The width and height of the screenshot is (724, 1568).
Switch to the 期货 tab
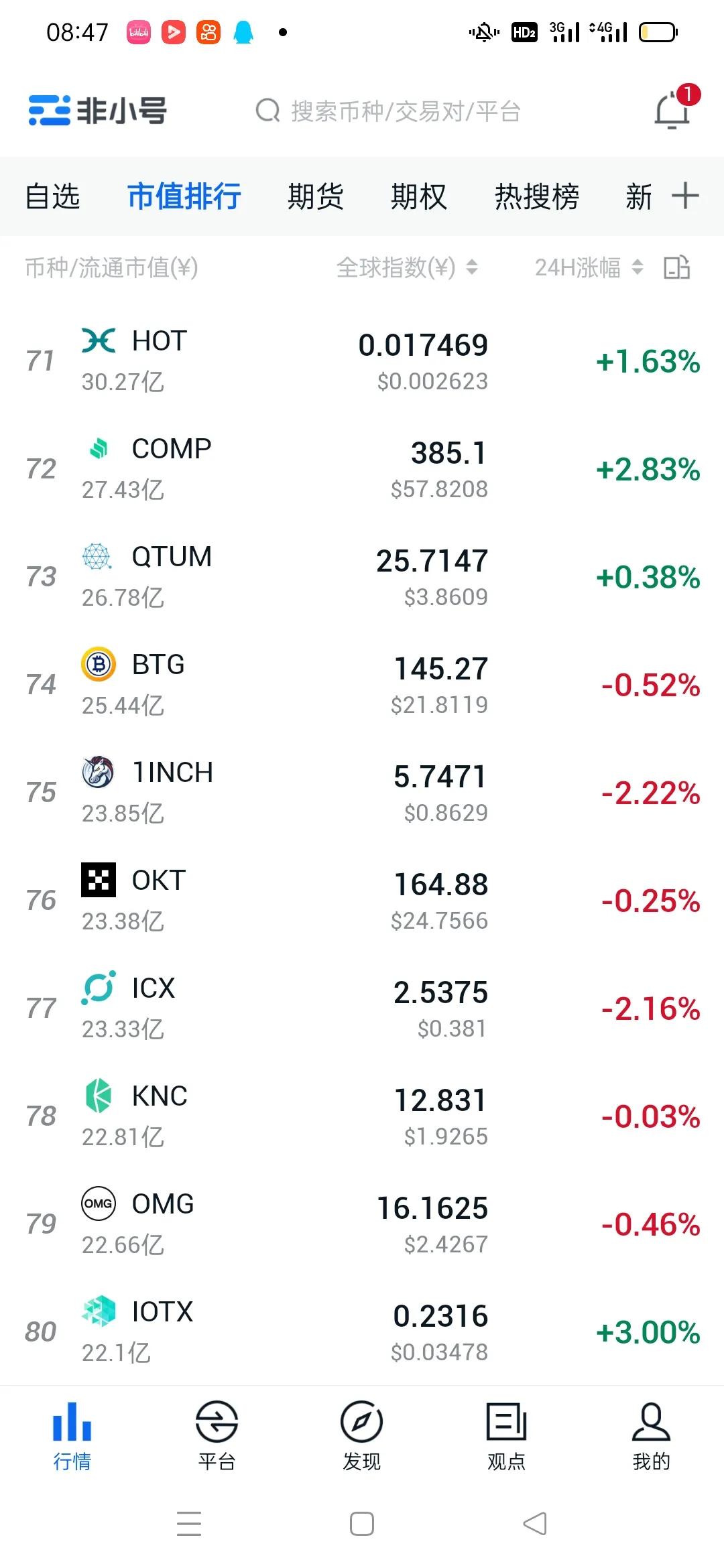(315, 196)
